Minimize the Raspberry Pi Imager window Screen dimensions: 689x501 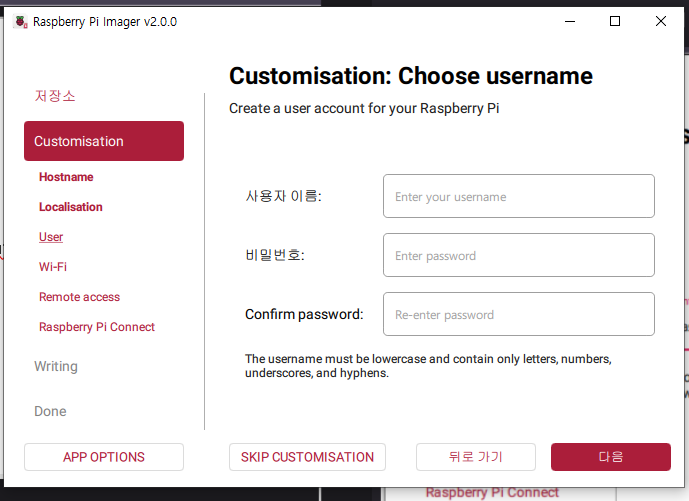[570, 21]
